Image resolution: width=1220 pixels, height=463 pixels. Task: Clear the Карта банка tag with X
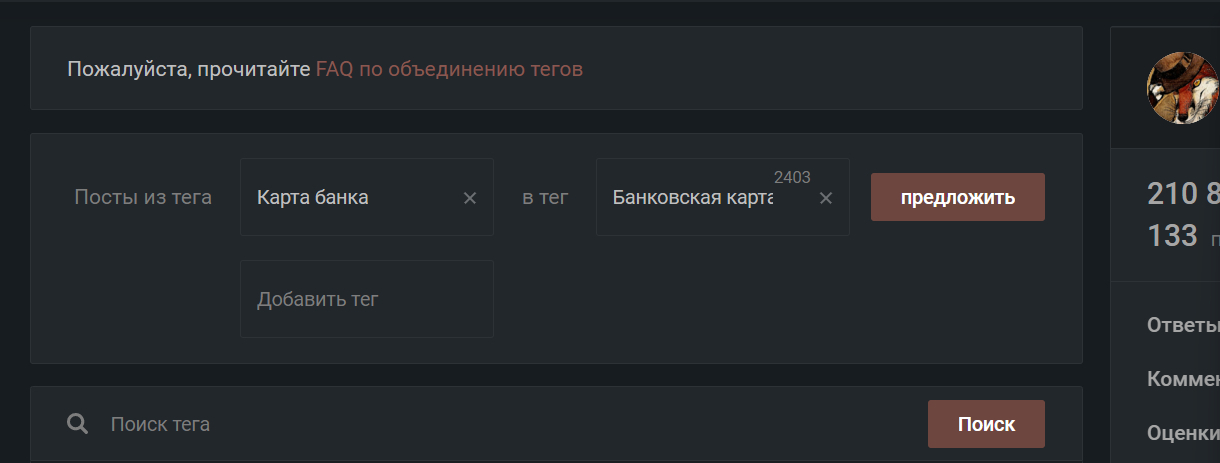point(470,198)
